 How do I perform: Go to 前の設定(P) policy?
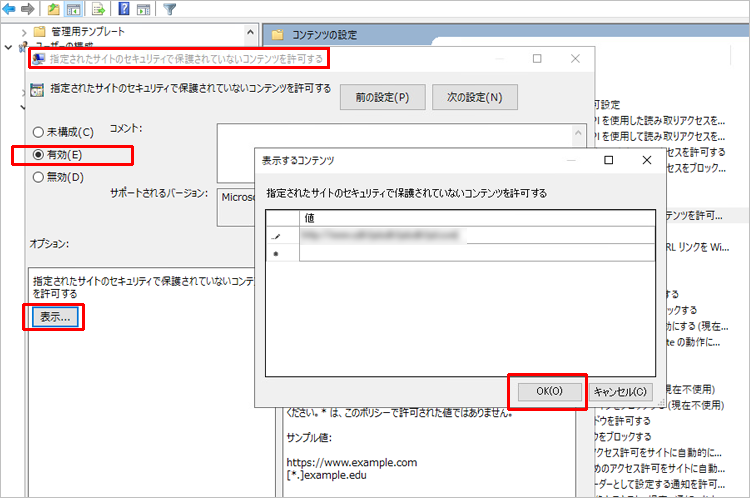pos(375,97)
